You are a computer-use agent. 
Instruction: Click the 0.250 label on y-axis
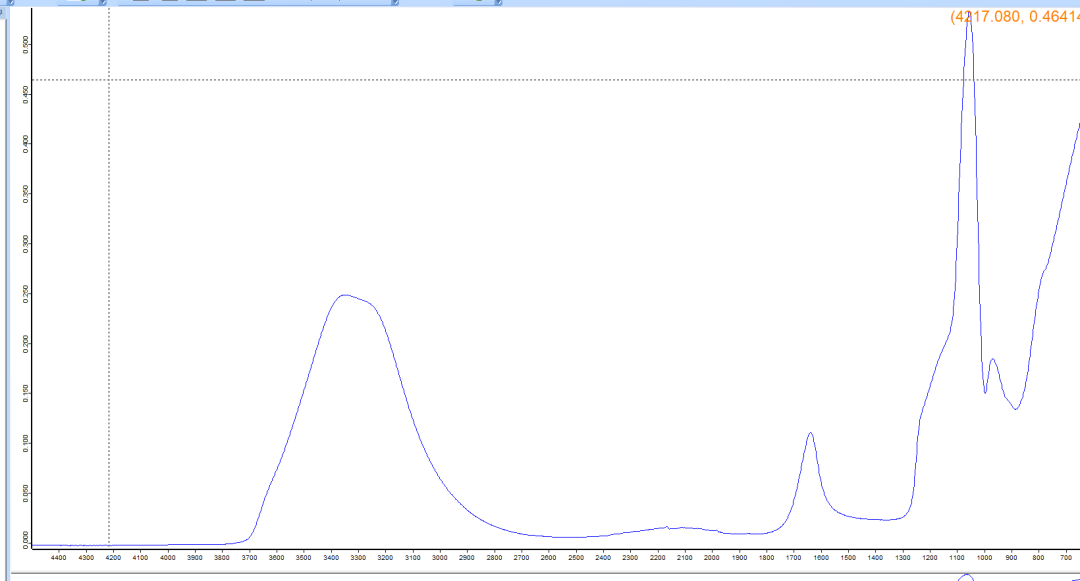coord(26,294)
